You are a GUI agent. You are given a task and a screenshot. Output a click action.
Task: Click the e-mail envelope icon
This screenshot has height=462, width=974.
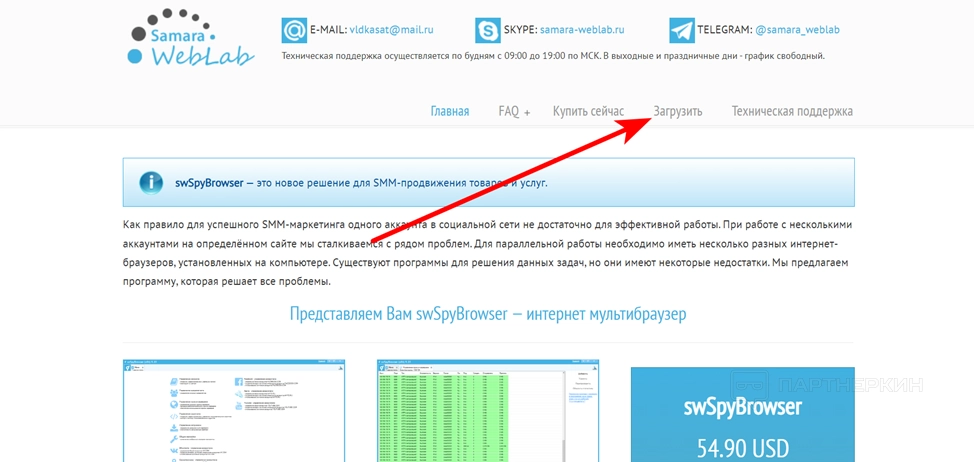[x=294, y=30]
